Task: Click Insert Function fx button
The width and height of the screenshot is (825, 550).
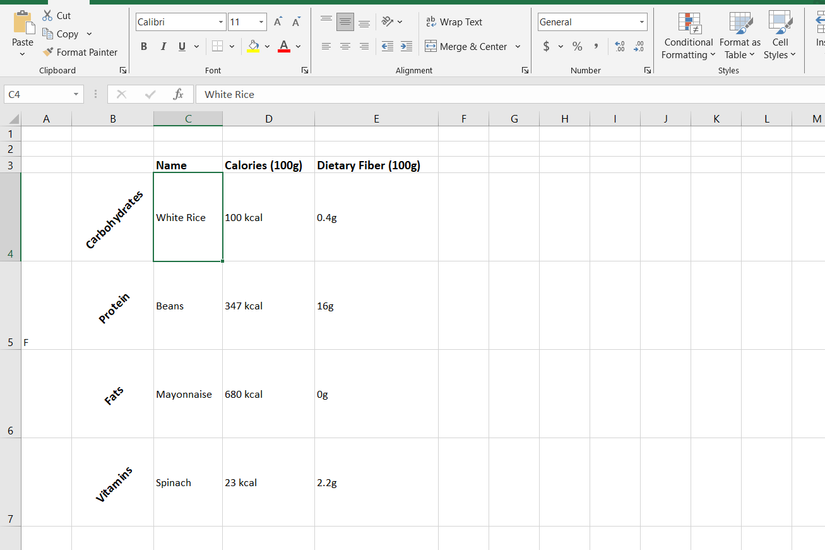Action: tap(178, 94)
